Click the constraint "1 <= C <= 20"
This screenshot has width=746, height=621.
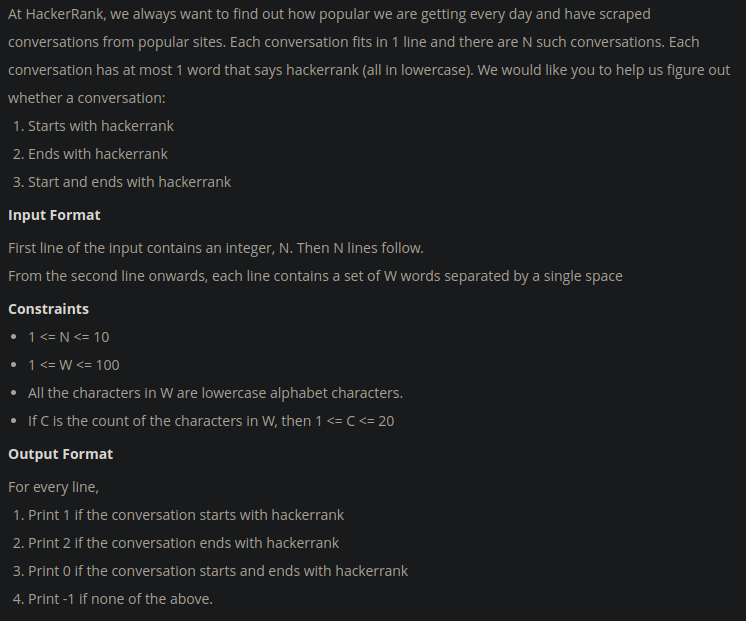211,421
